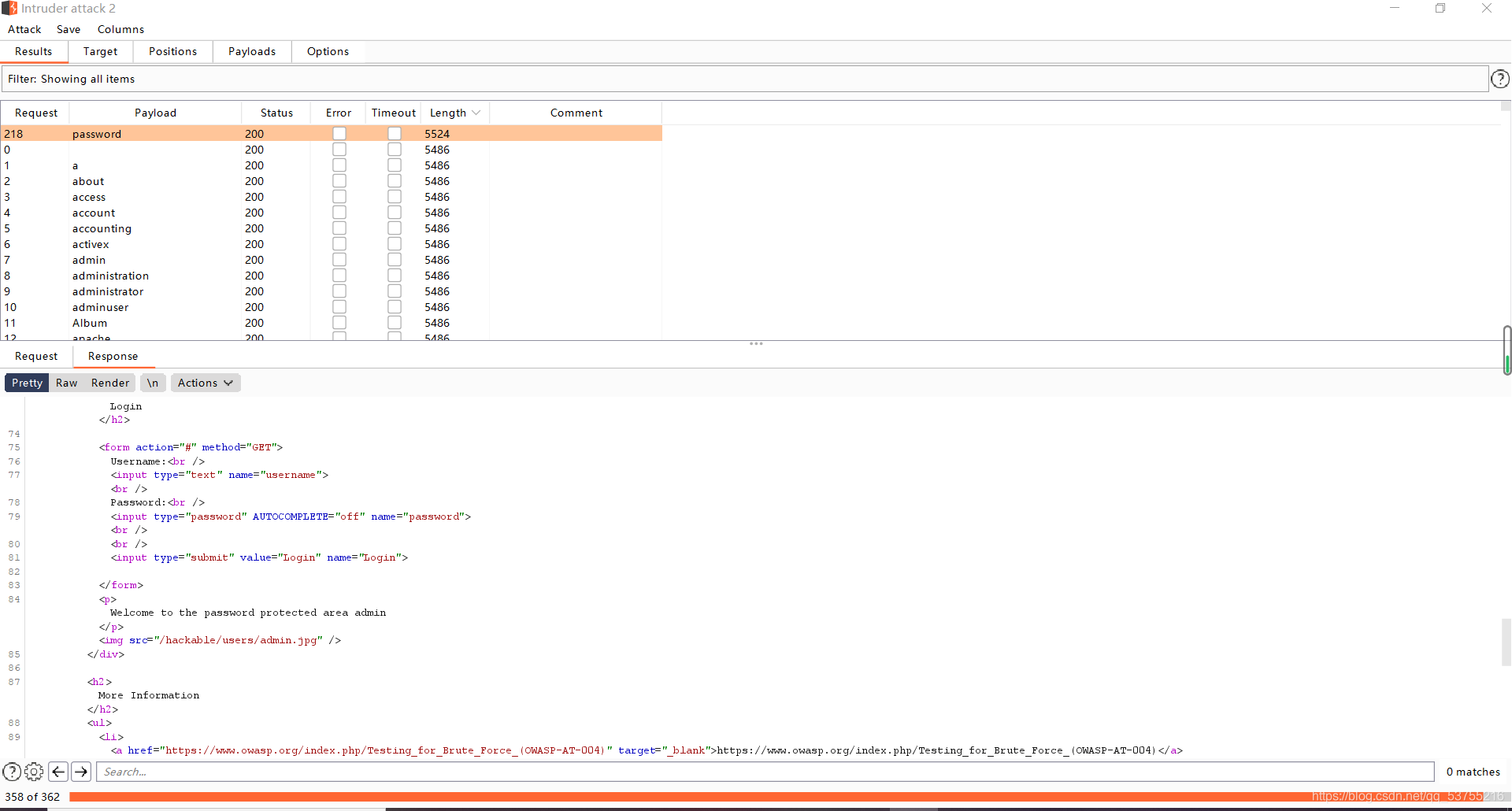Toggle Timeout checkbox for Album row

pos(395,323)
